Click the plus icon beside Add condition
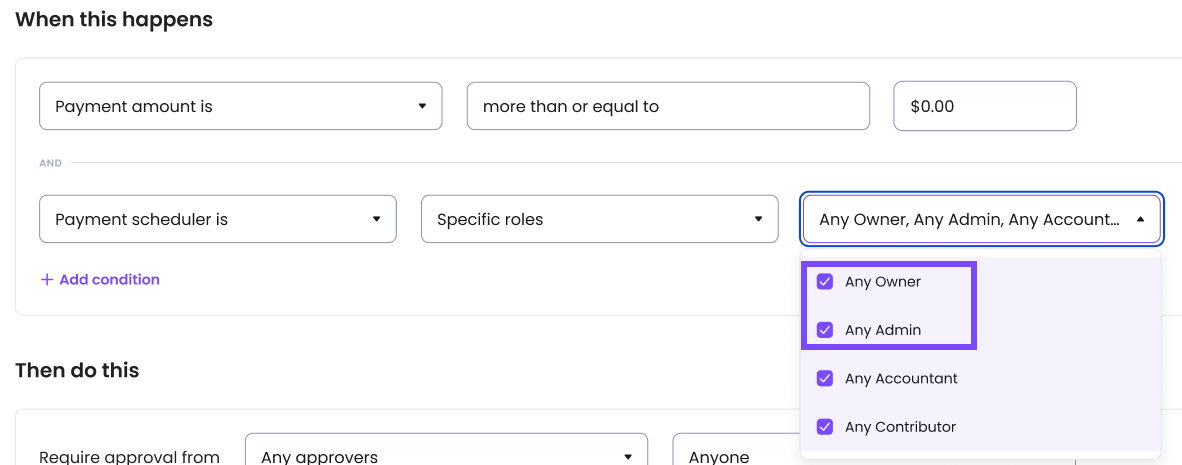 [x=46, y=280]
